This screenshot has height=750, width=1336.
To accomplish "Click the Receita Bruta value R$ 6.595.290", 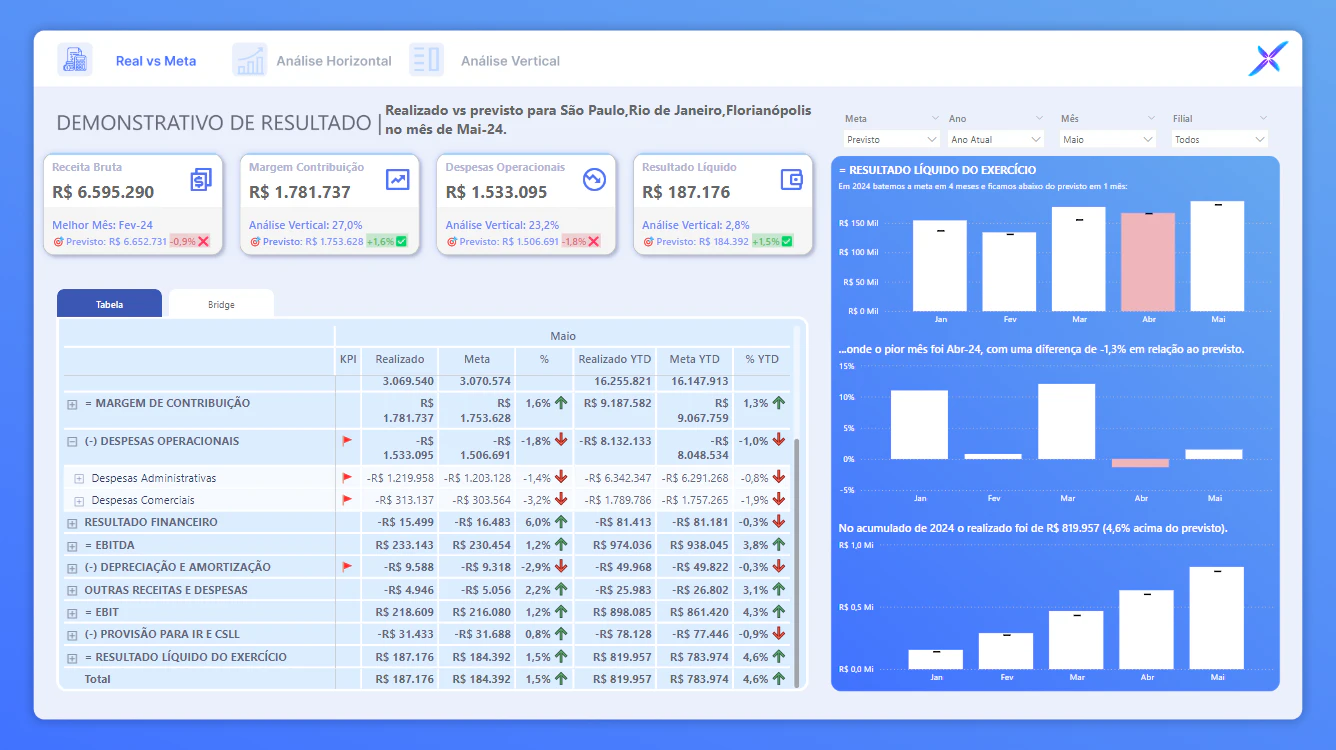I will 103,192.
